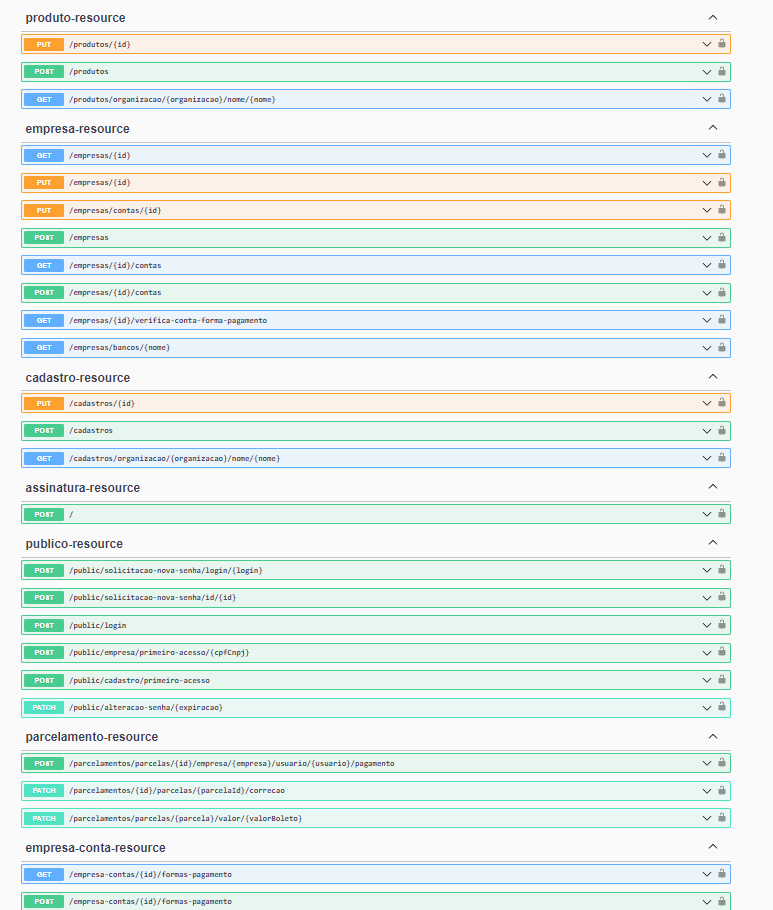Viewport: 773px width, 910px height.
Task: Click lock icon on PATCH correcao row
Action: tap(722, 790)
